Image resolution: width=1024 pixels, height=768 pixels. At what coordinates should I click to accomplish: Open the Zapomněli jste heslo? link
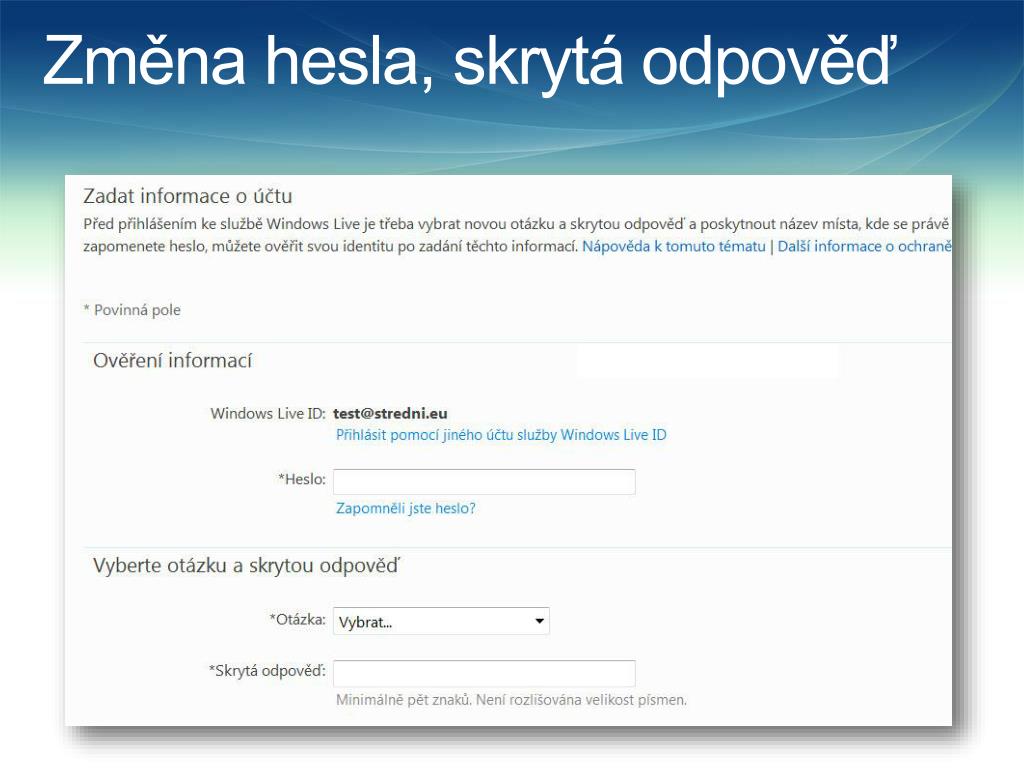pos(406,508)
